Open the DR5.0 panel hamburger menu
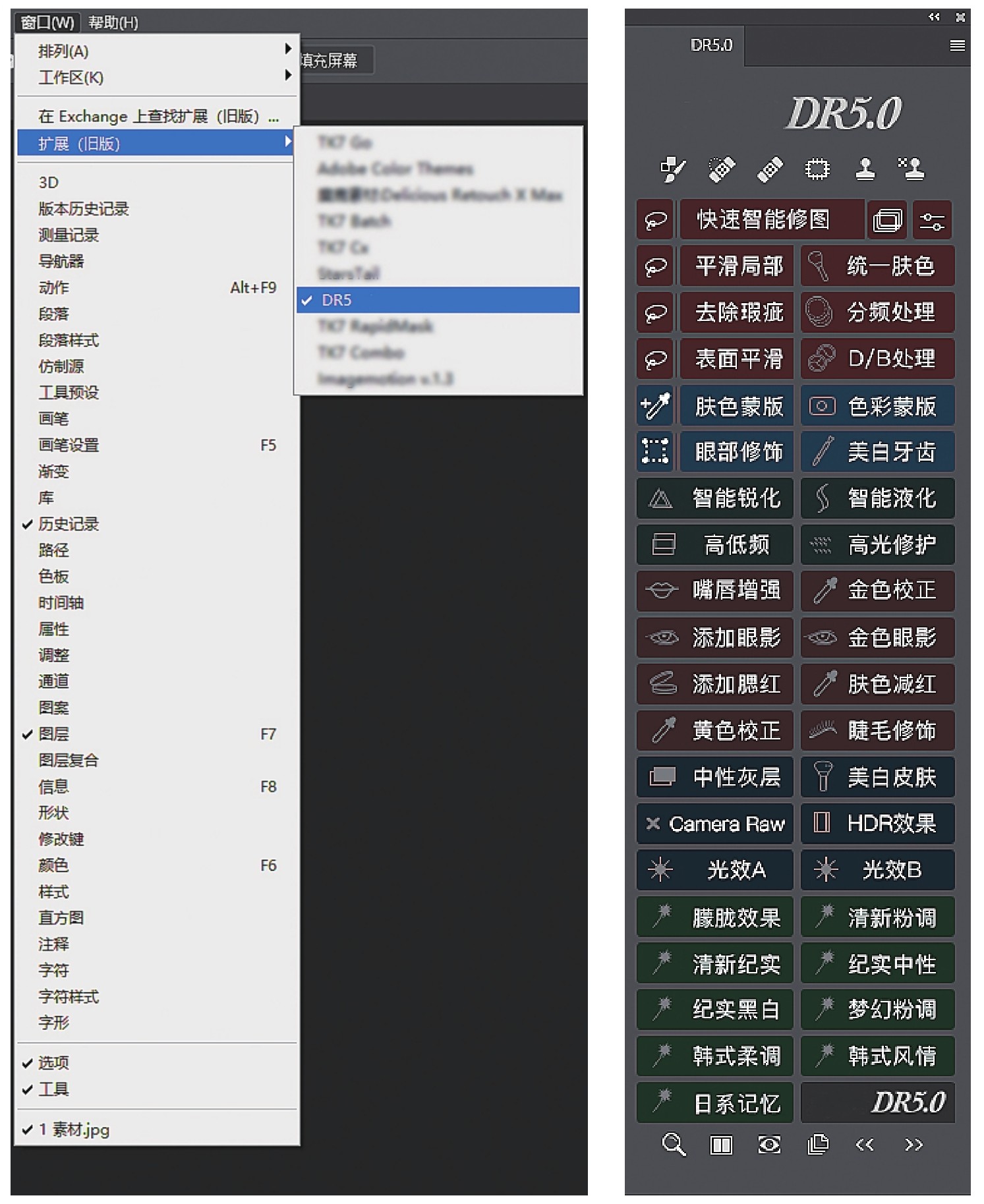984x1204 pixels. (957, 45)
